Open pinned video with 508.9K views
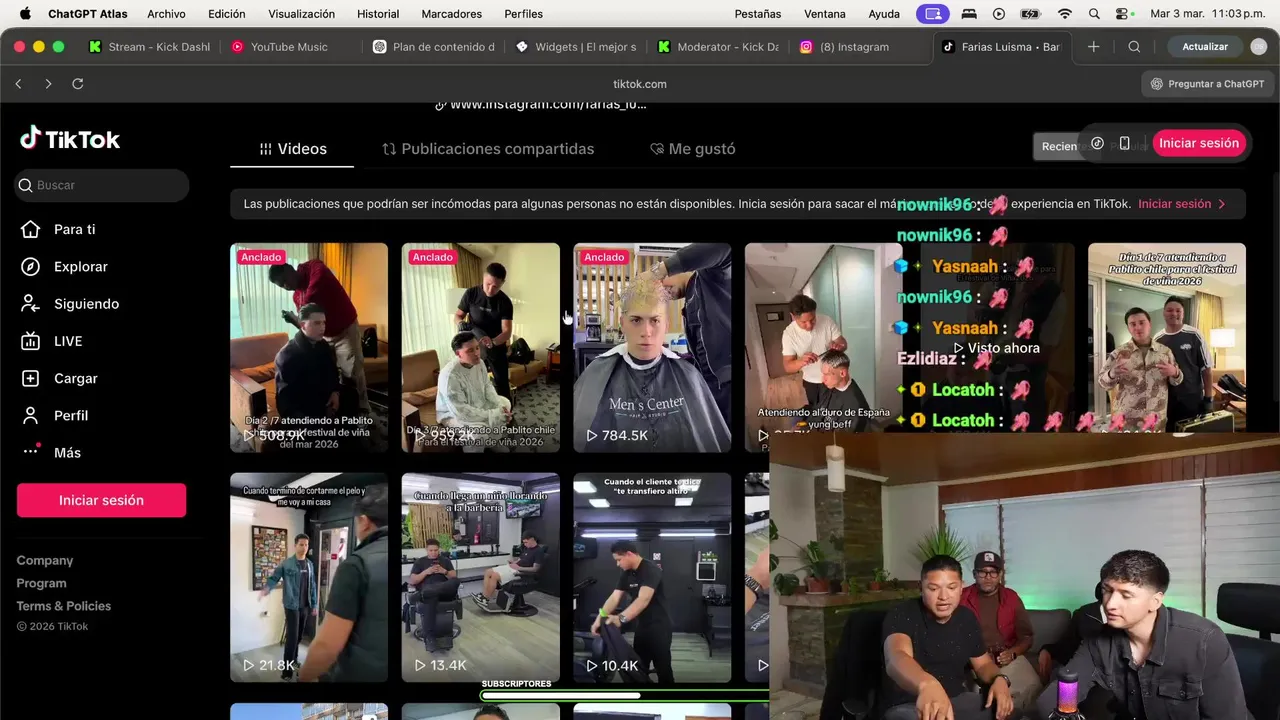This screenshot has width=1280, height=720. [x=309, y=348]
